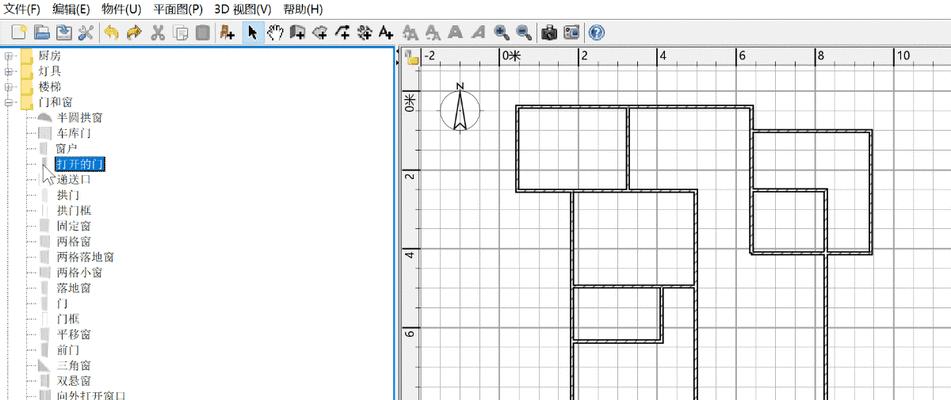Image resolution: width=951 pixels, height=400 pixels.
Task: Select the 门和窗 category folder
Action: click(55, 102)
